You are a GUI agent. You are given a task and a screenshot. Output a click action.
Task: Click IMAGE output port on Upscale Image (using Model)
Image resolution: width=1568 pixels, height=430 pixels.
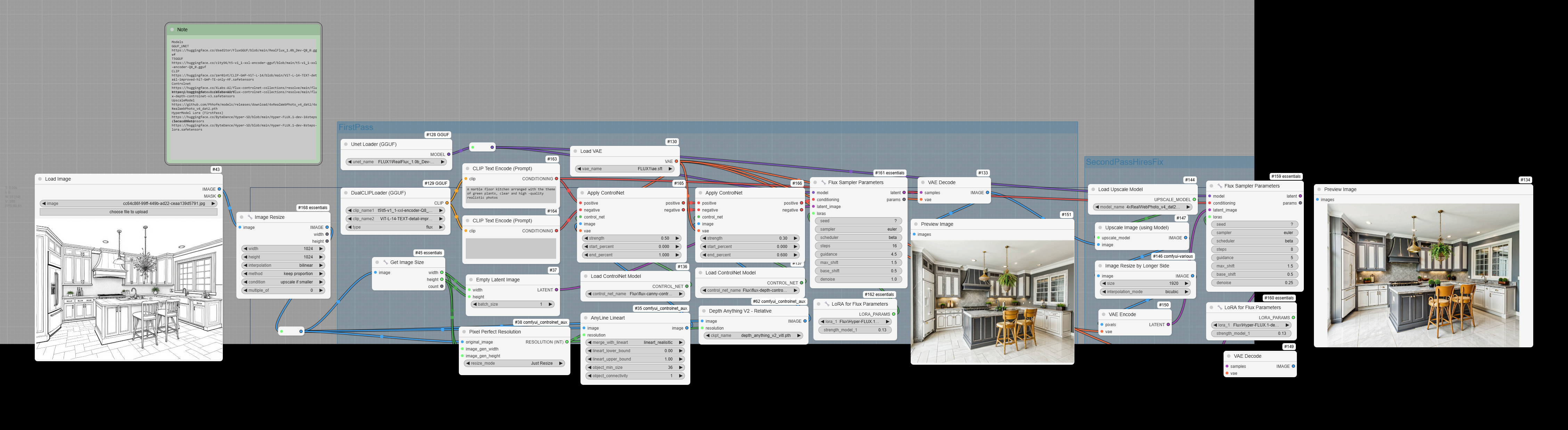(x=1186, y=238)
